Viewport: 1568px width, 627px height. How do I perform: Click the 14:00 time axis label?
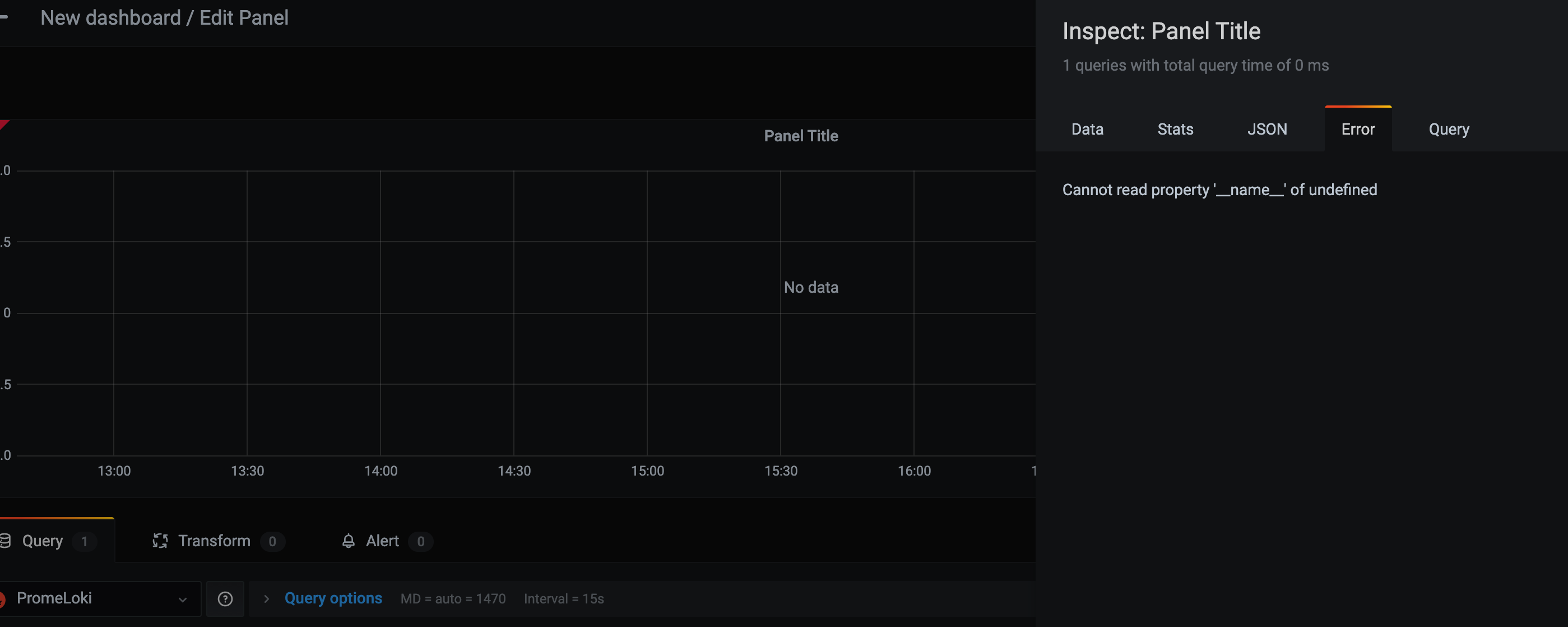(x=381, y=471)
